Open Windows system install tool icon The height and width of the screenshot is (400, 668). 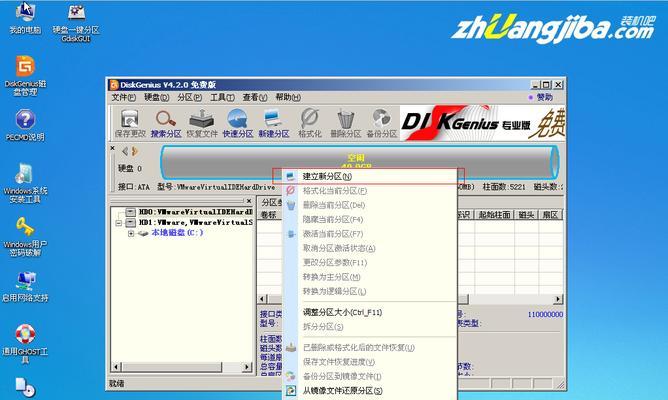pos(25,183)
